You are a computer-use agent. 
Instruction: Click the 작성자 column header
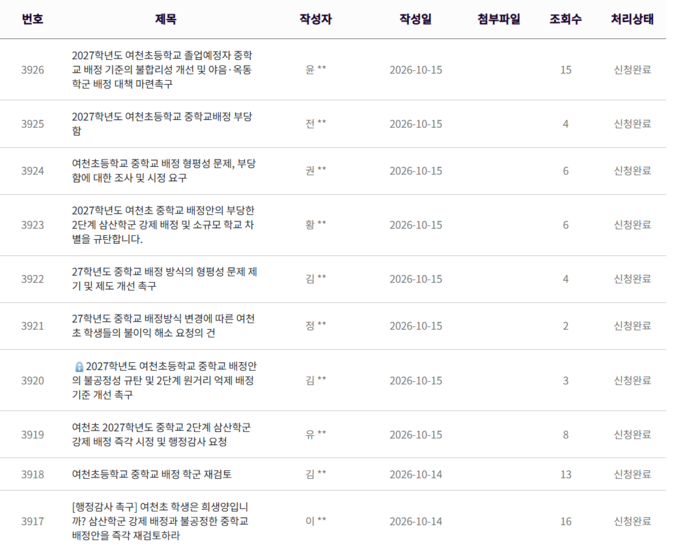316,19
